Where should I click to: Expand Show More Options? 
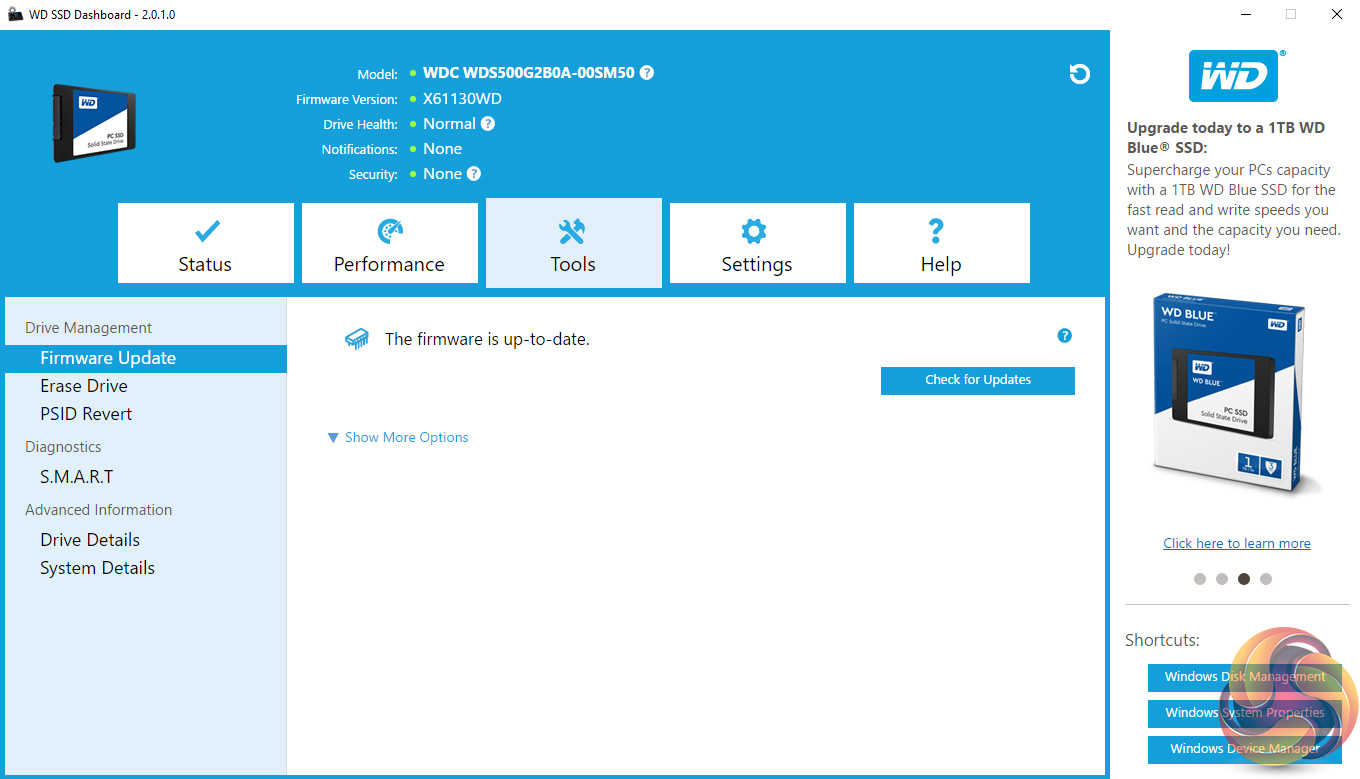point(398,437)
